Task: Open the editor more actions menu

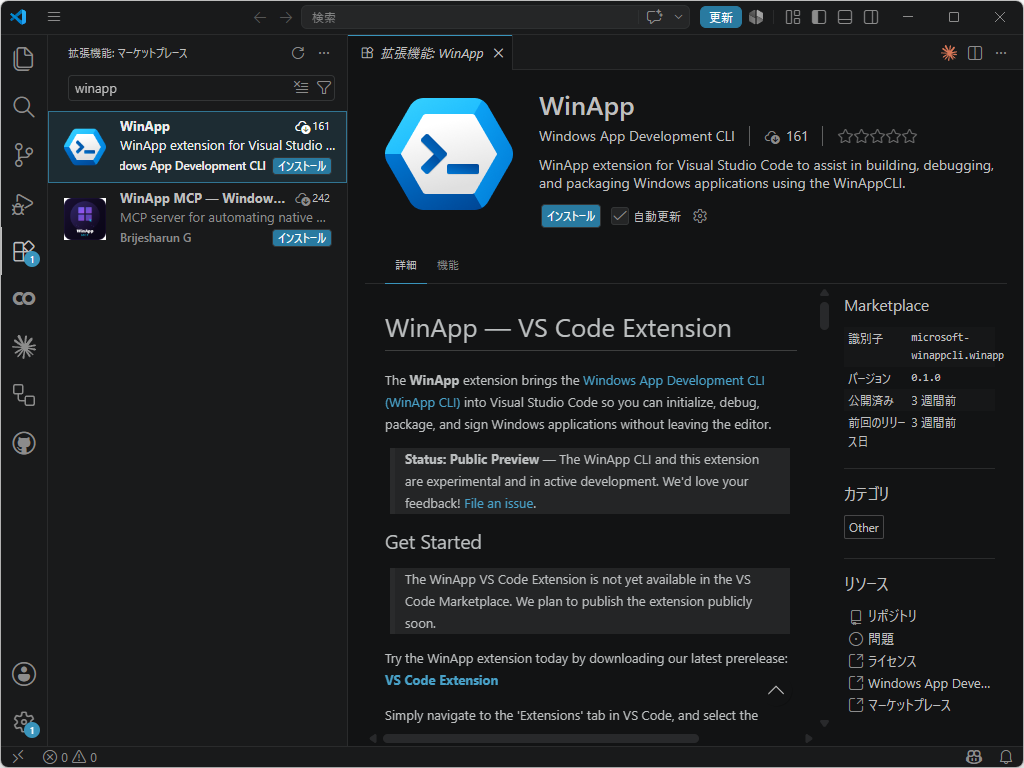Action: click(1001, 53)
